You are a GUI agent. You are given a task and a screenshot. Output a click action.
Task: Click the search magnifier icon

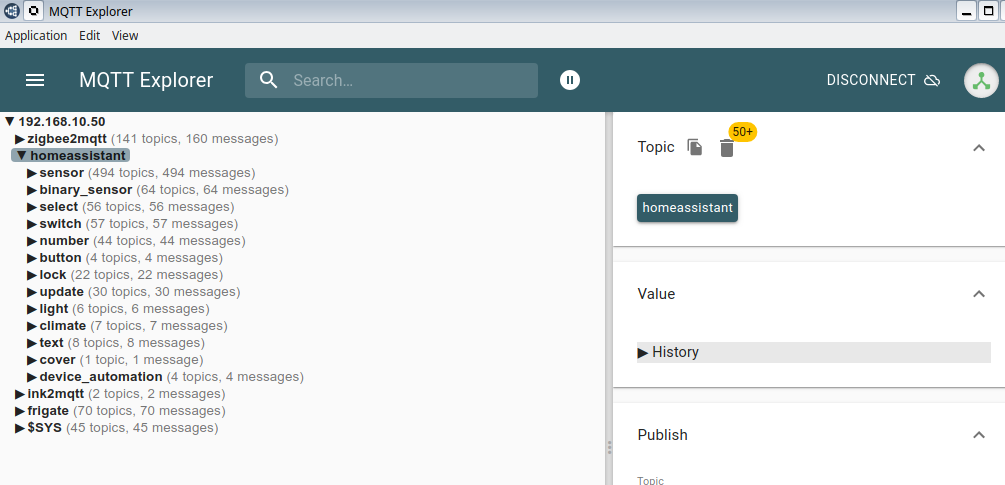(x=268, y=80)
